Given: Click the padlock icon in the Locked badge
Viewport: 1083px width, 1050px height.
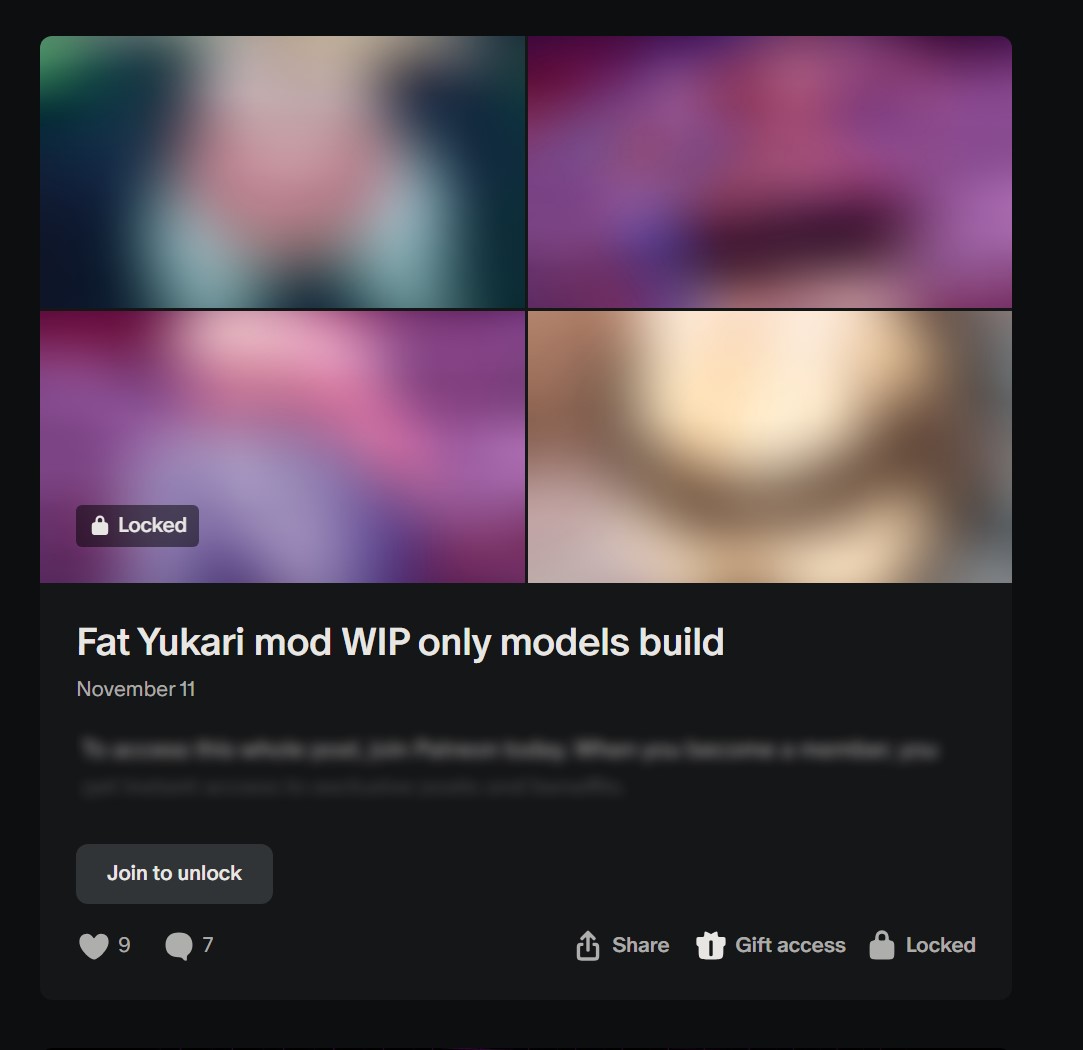Looking at the screenshot, I should coord(100,526).
